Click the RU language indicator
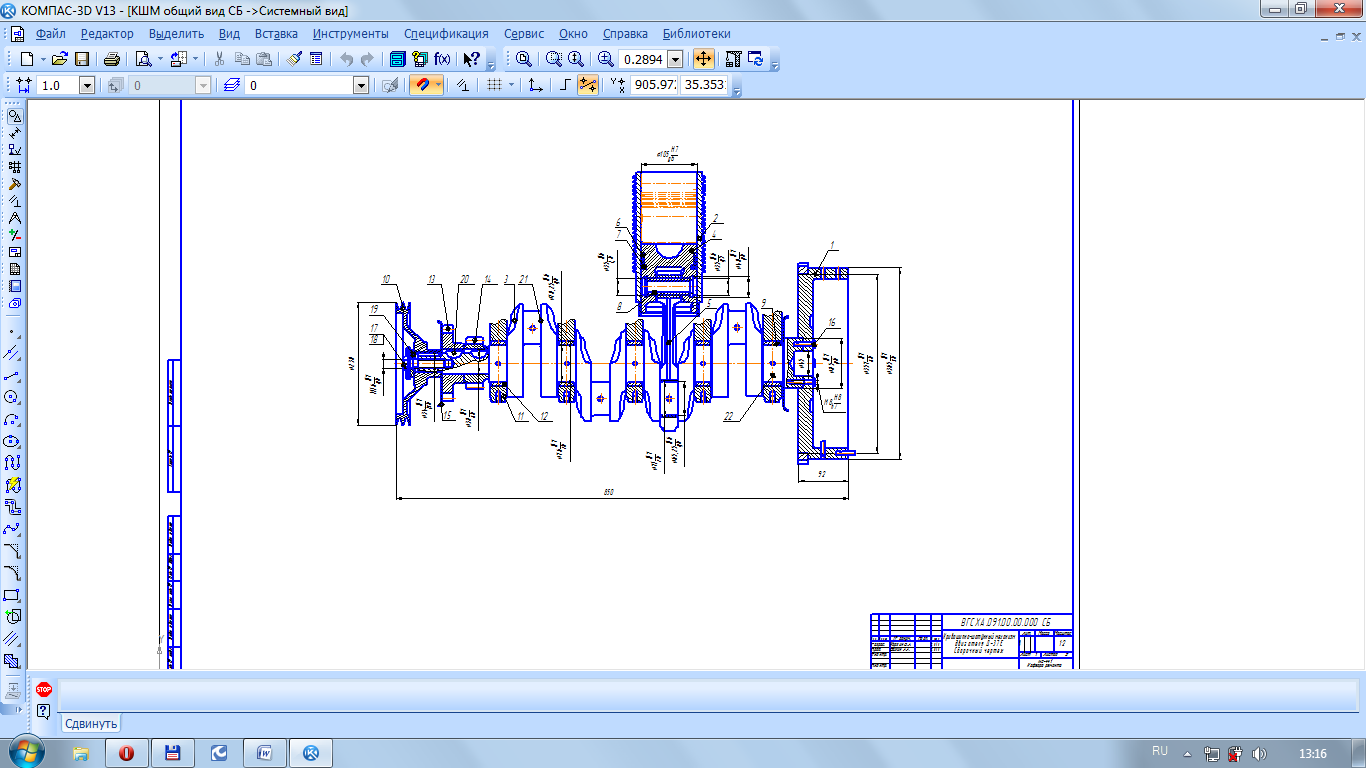This screenshot has height=768, width=1366. click(1160, 751)
